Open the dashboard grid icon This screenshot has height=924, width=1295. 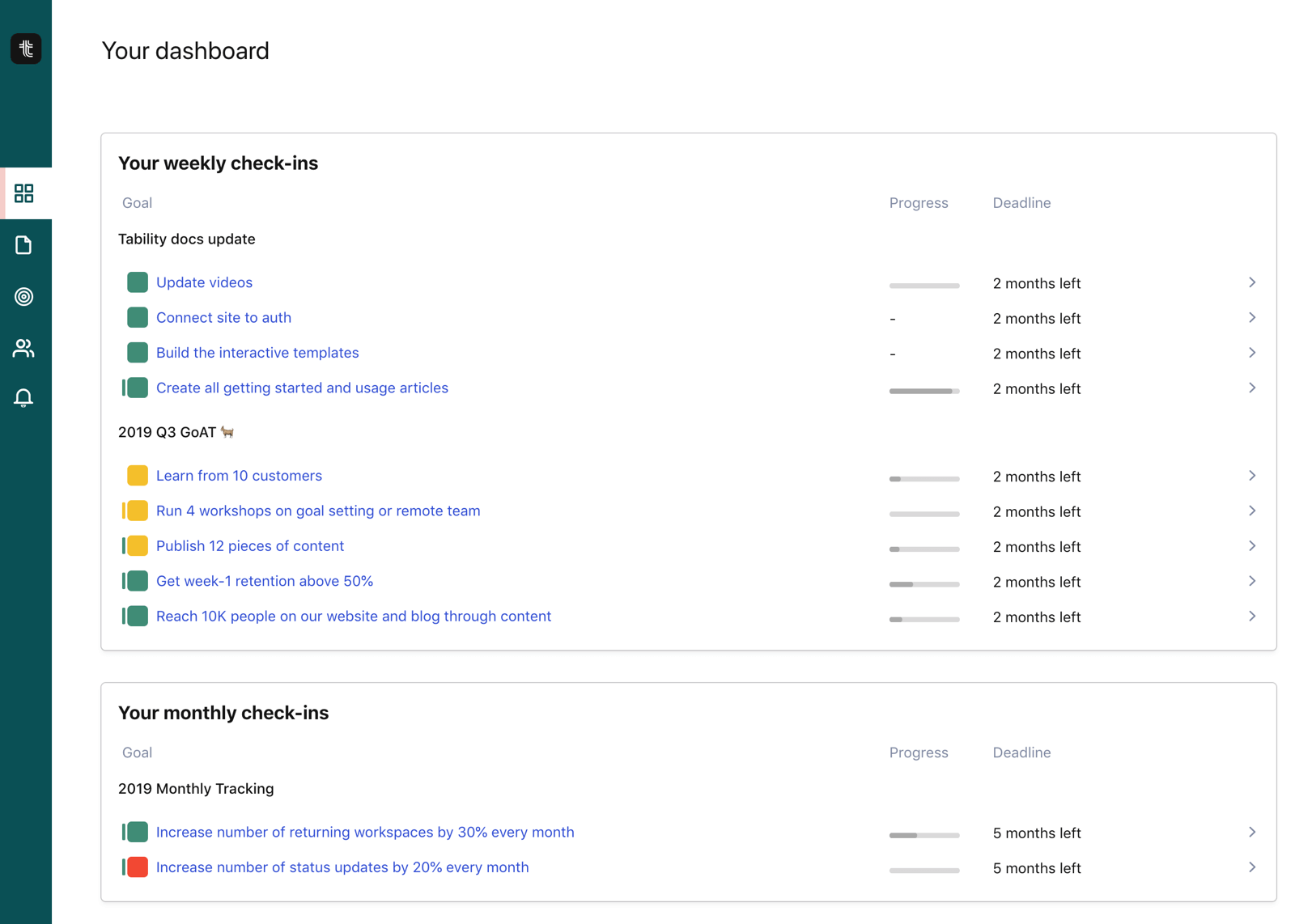24,193
